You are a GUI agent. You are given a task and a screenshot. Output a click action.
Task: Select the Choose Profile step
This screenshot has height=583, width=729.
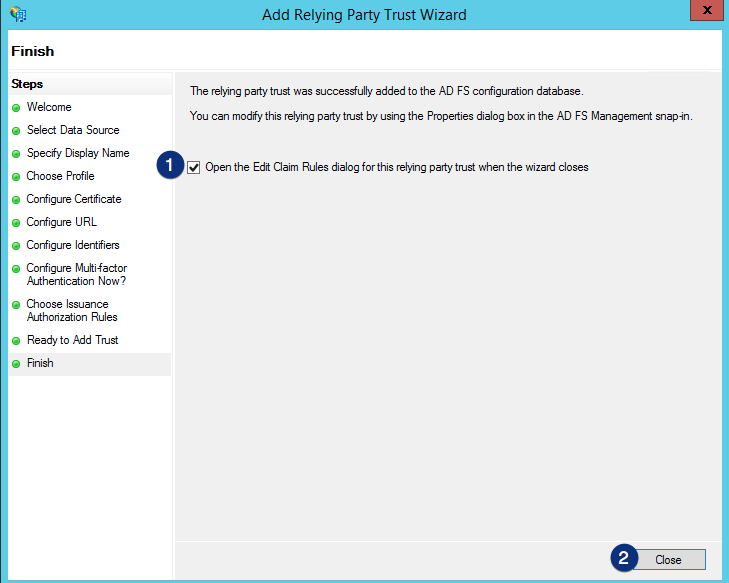(x=60, y=176)
